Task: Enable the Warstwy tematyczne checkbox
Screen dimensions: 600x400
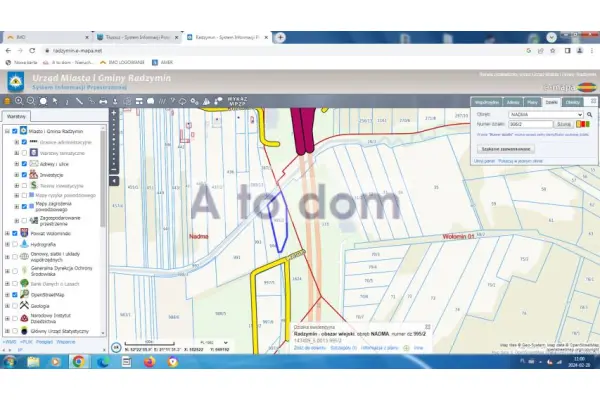Action: (24, 153)
